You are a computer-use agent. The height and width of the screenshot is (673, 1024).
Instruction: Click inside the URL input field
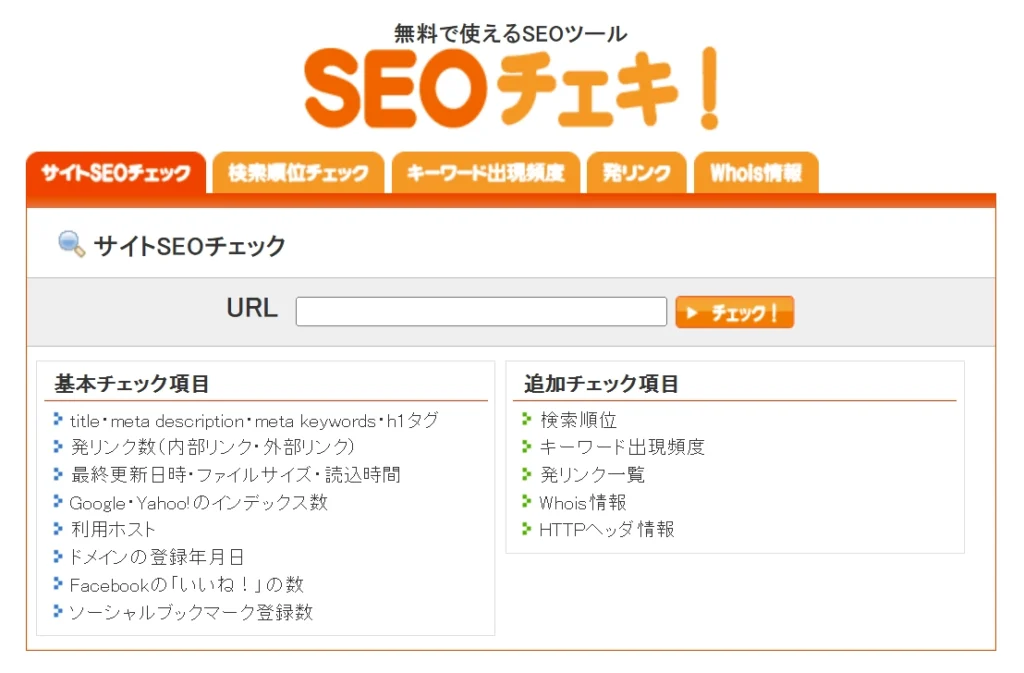pos(480,311)
